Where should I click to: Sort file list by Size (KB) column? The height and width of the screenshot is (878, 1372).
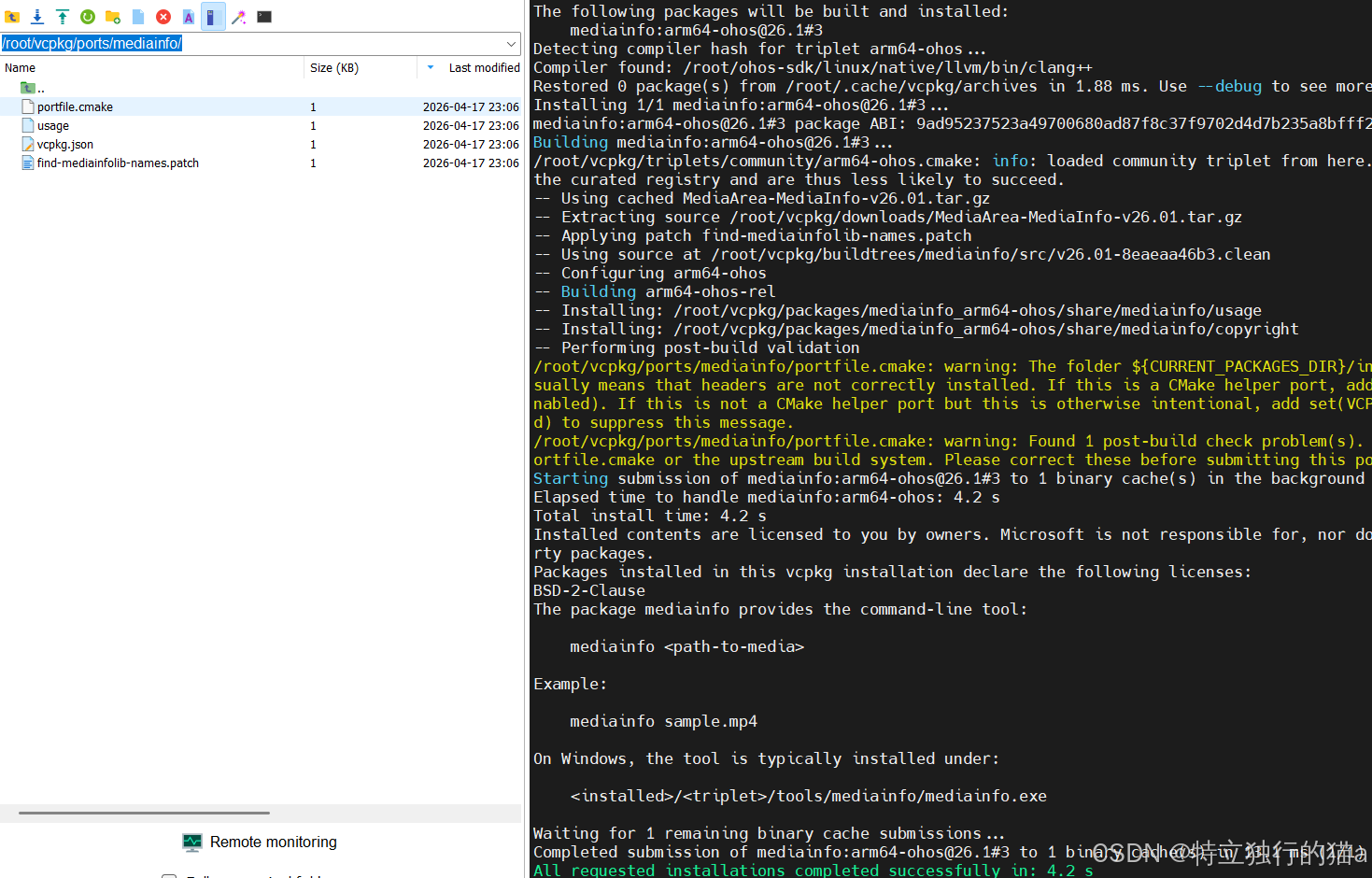click(x=334, y=67)
